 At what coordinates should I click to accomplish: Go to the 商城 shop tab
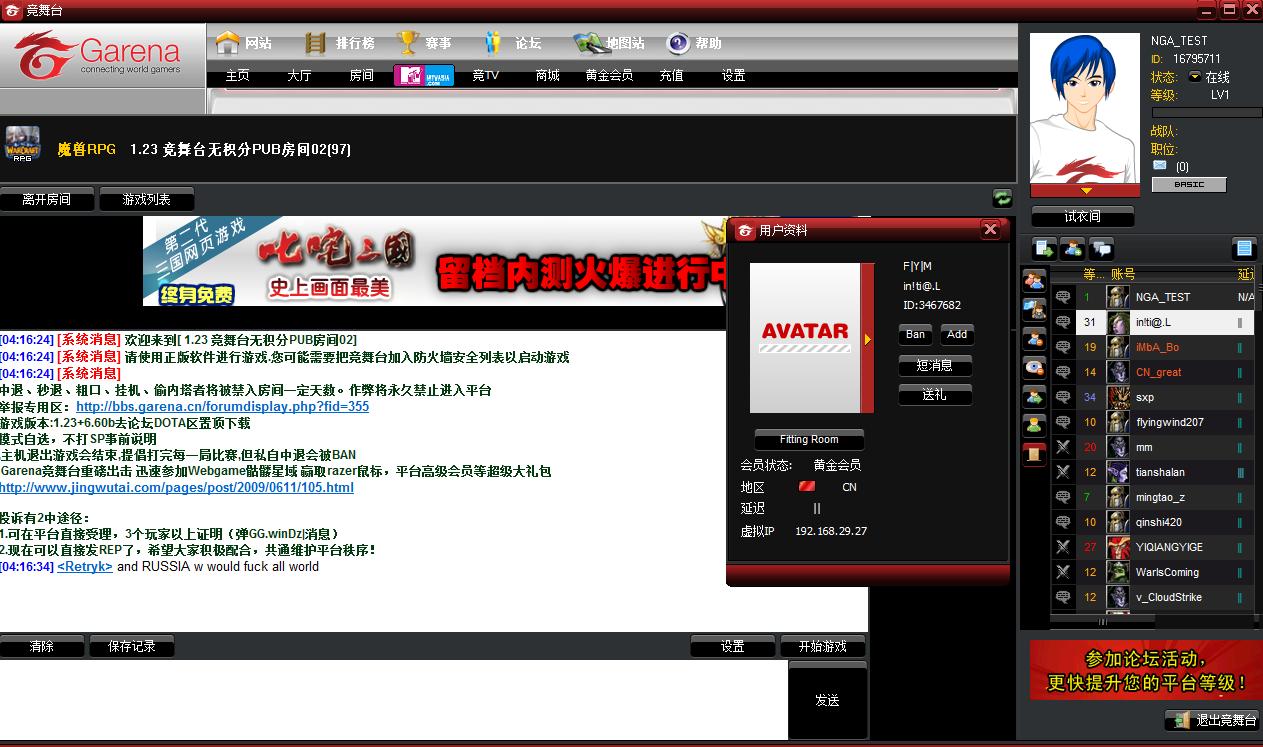547,75
